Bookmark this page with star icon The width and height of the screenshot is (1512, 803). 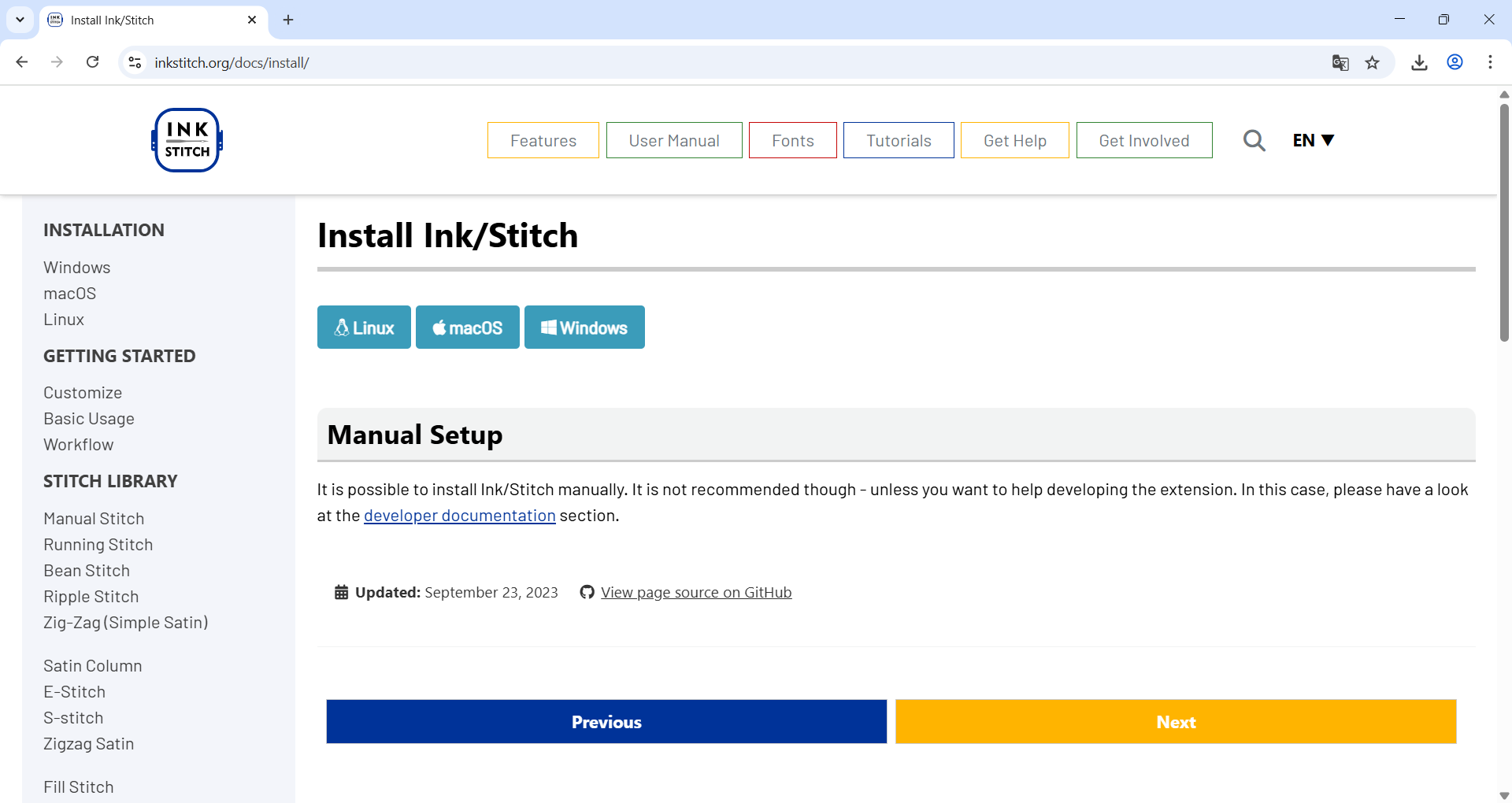point(1373,63)
